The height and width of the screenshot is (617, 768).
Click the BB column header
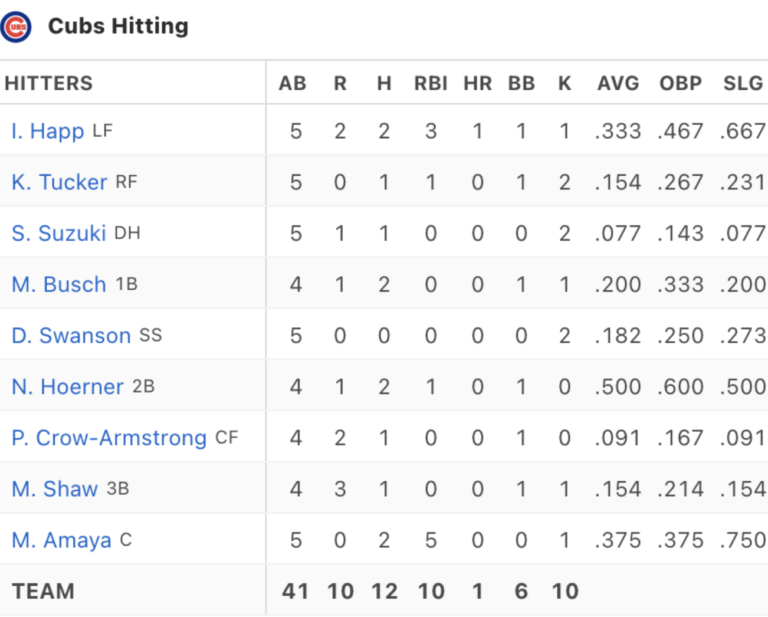coord(521,83)
